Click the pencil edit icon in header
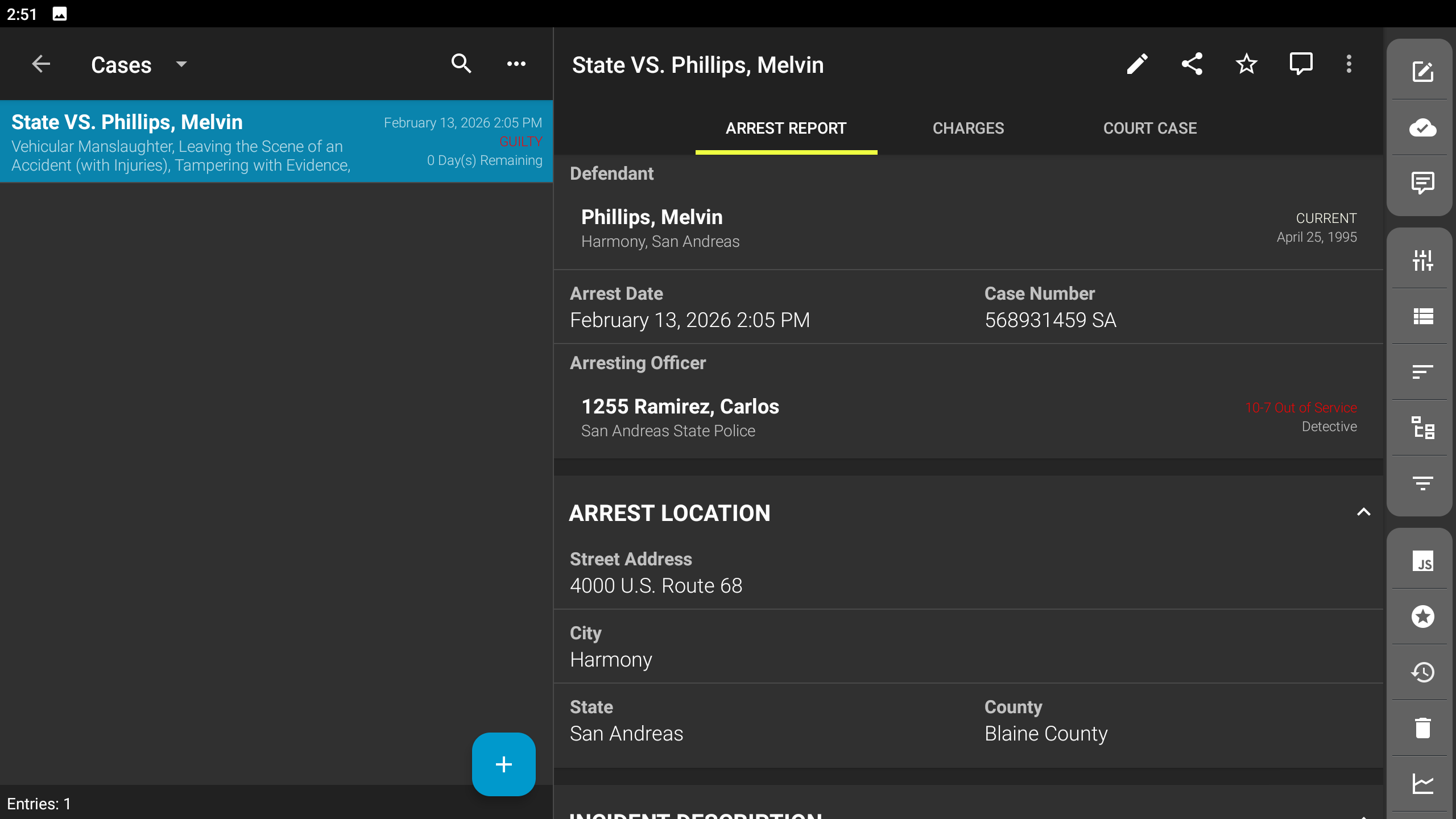The image size is (1456, 819). click(1137, 64)
